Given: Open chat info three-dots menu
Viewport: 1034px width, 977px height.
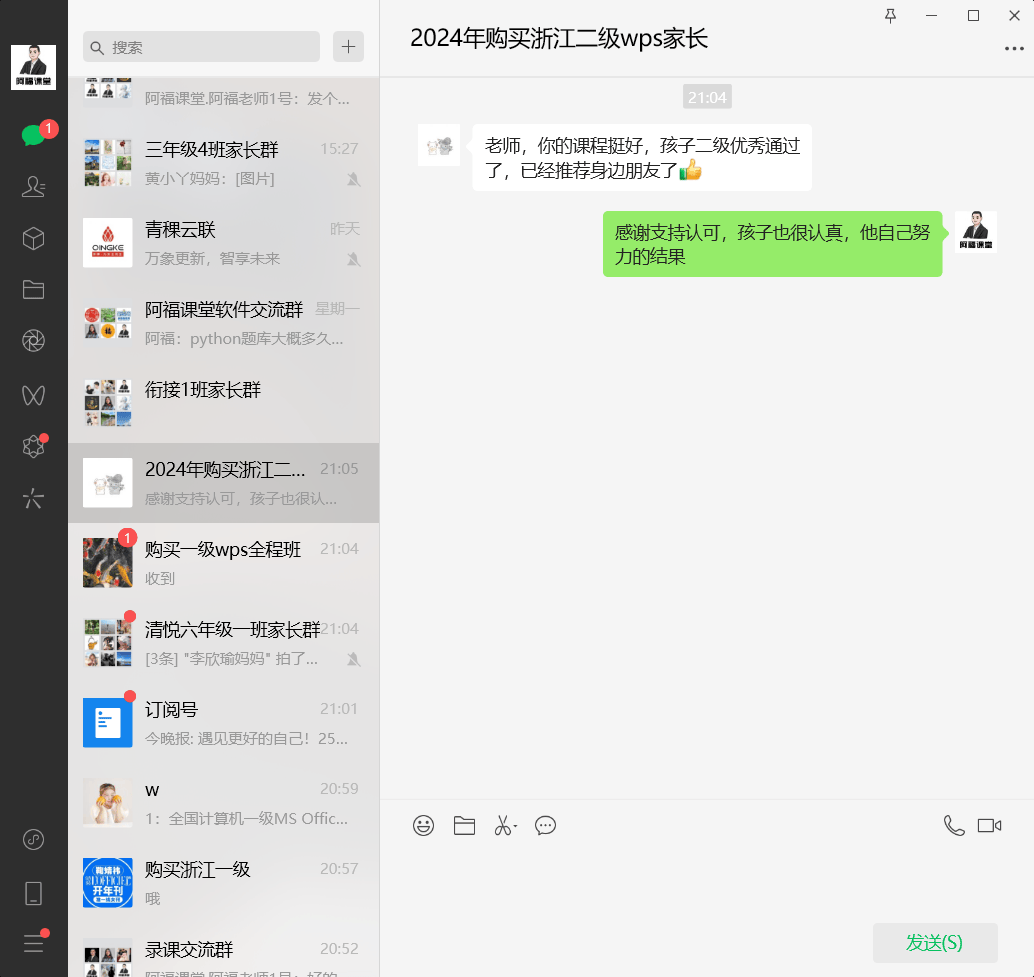Looking at the screenshot, I should (1014, 49).
